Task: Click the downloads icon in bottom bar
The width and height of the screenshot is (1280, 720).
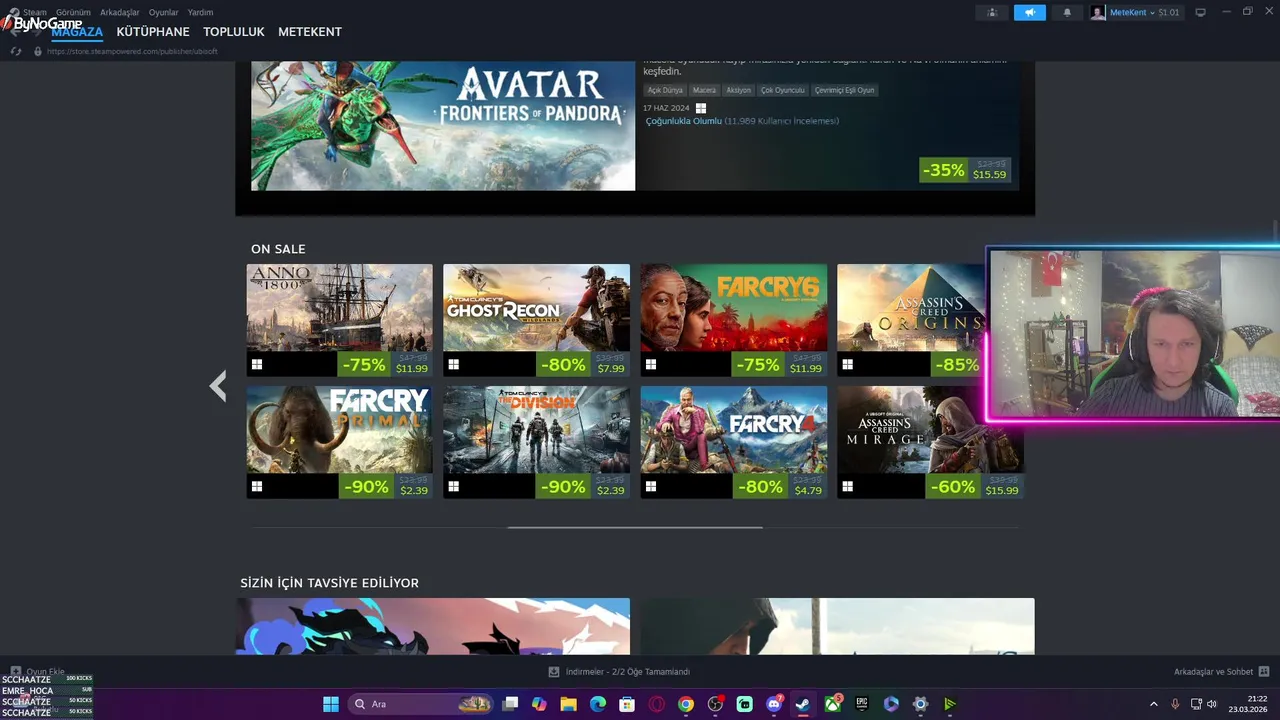Action: tap(554, 672)
